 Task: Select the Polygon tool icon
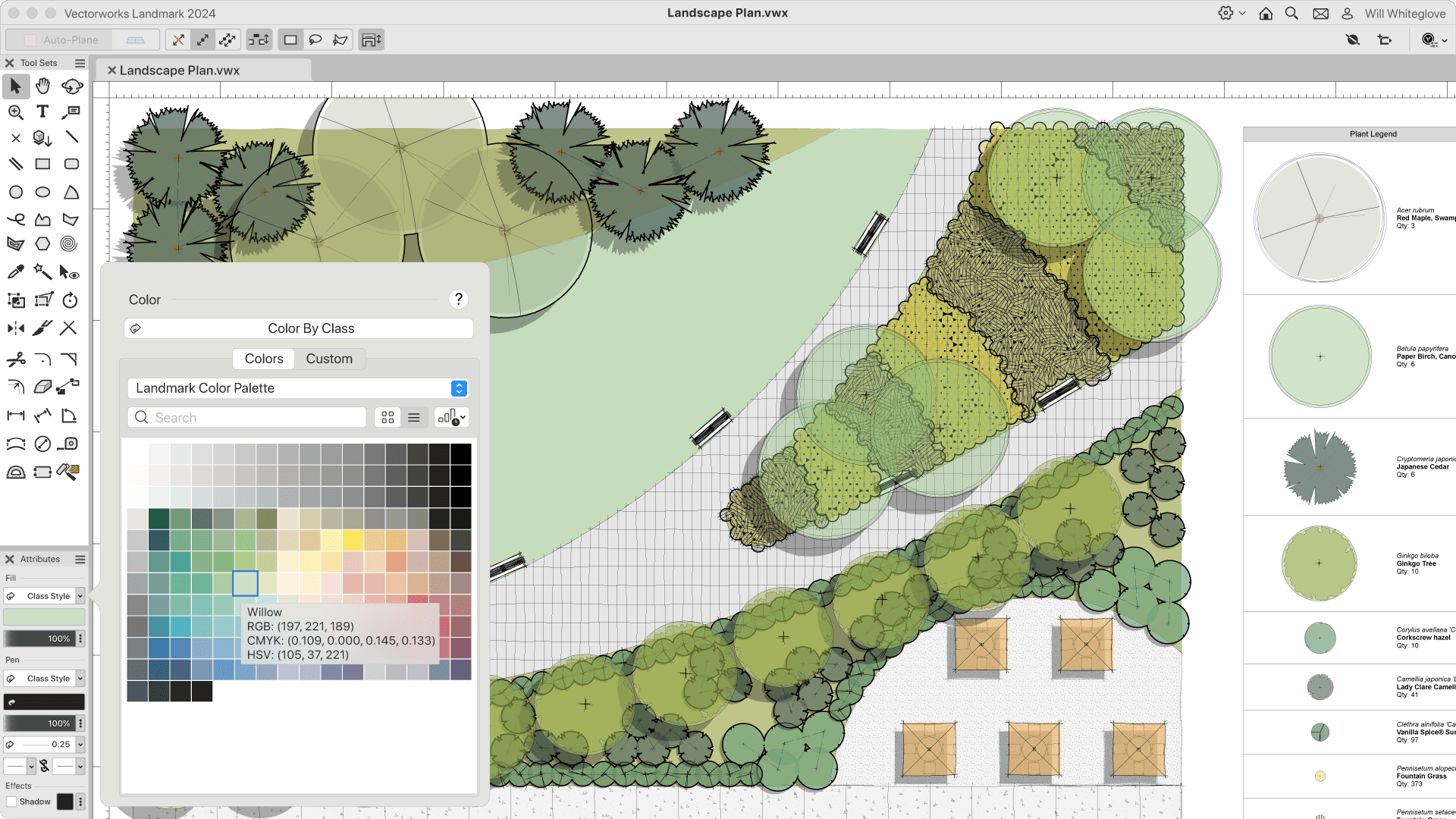[42, 245]
